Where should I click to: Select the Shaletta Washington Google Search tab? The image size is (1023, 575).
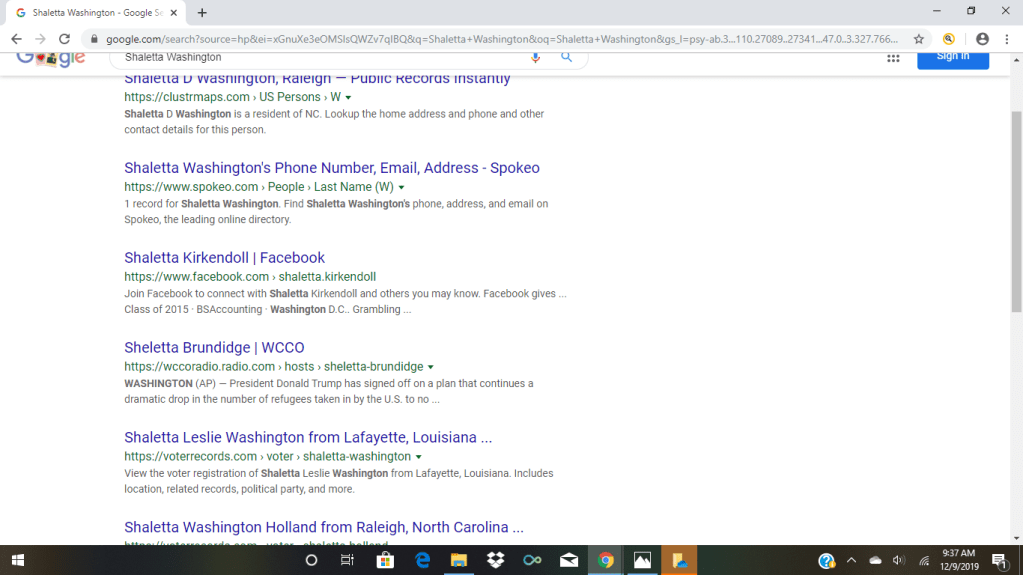pyautogui.click(x=90, y=13)
